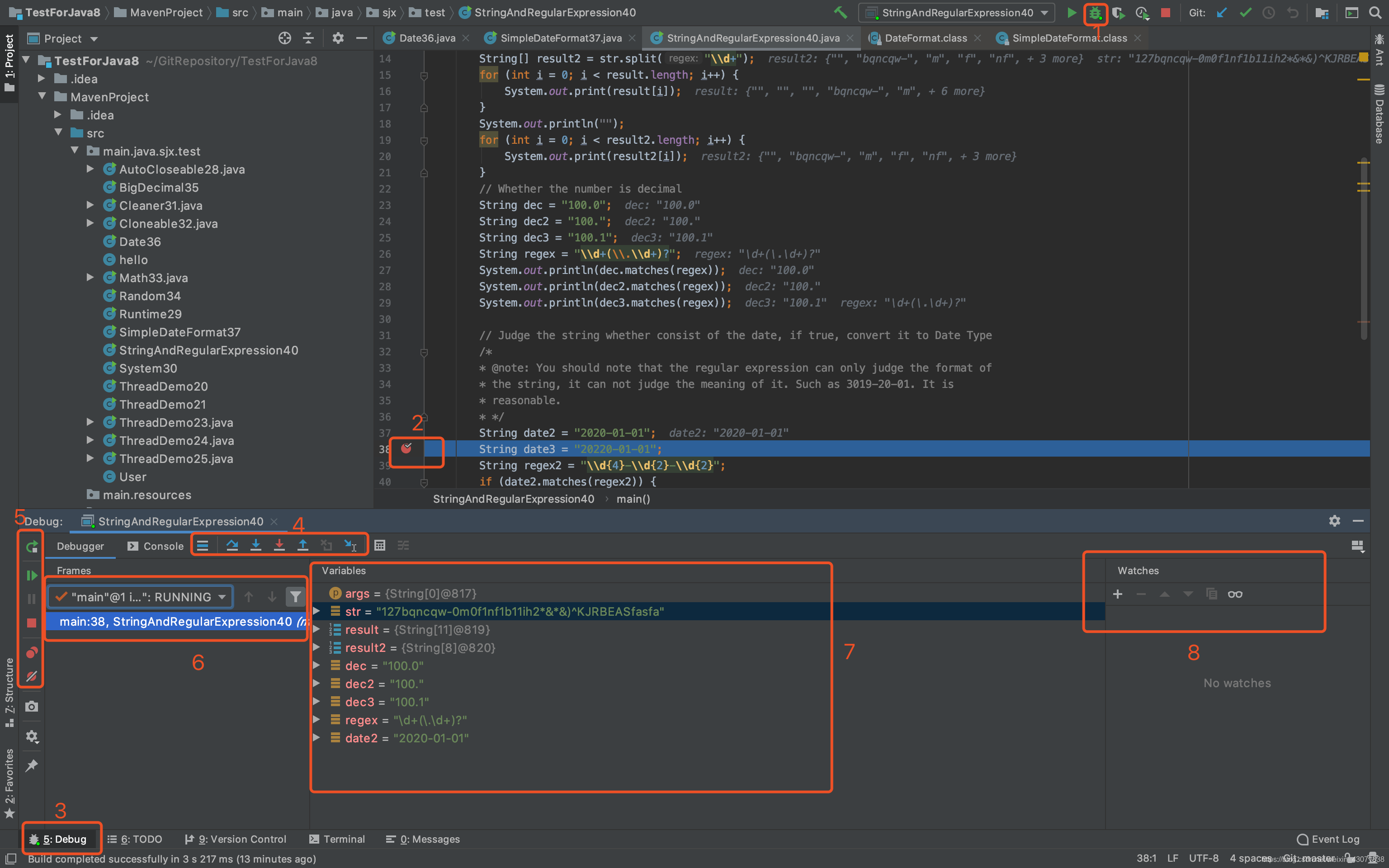
Task: Click 5: Debug tool window button
Action: (58, 839)
